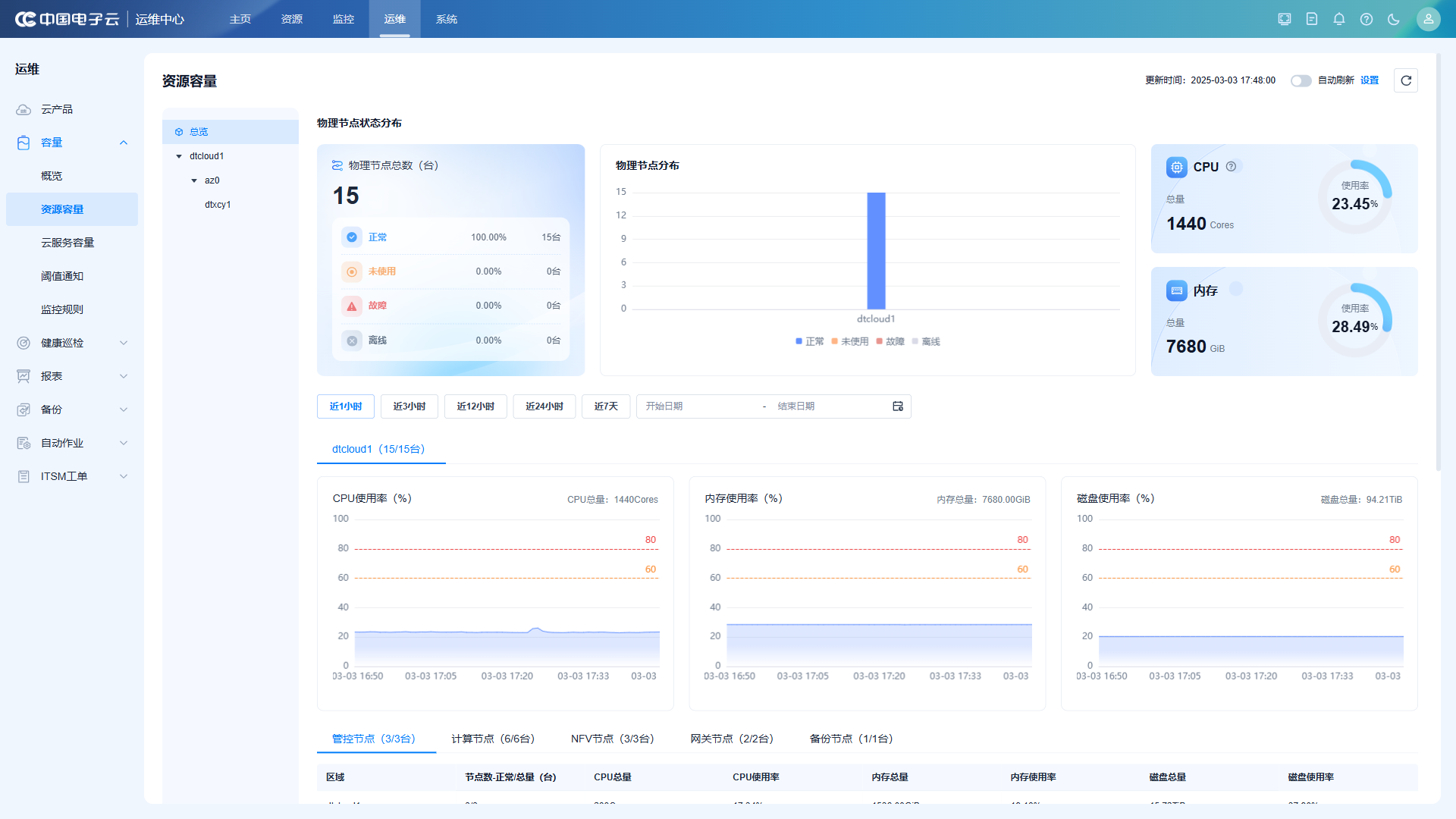Open the 资源 top menu
1456x819 pixels.
292,19
